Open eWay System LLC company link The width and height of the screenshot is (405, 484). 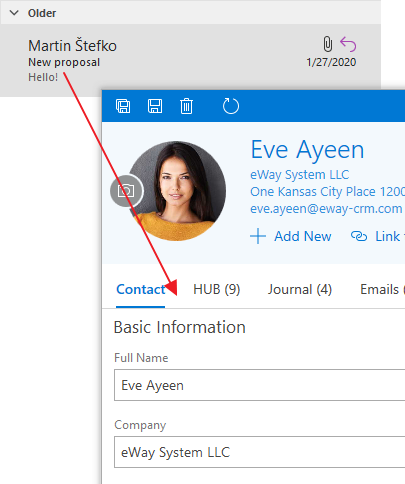pos(299,175)
